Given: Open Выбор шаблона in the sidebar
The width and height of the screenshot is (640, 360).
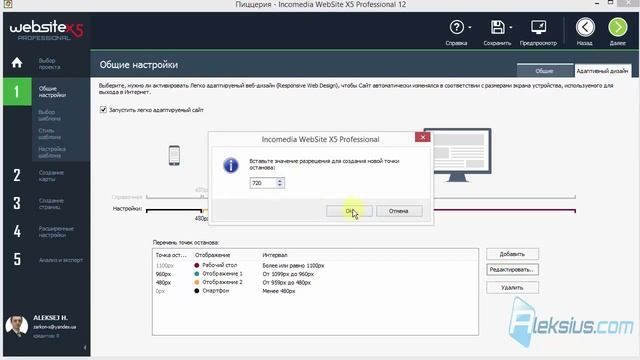Looking at the screenshot, I should tap(49, 115).
